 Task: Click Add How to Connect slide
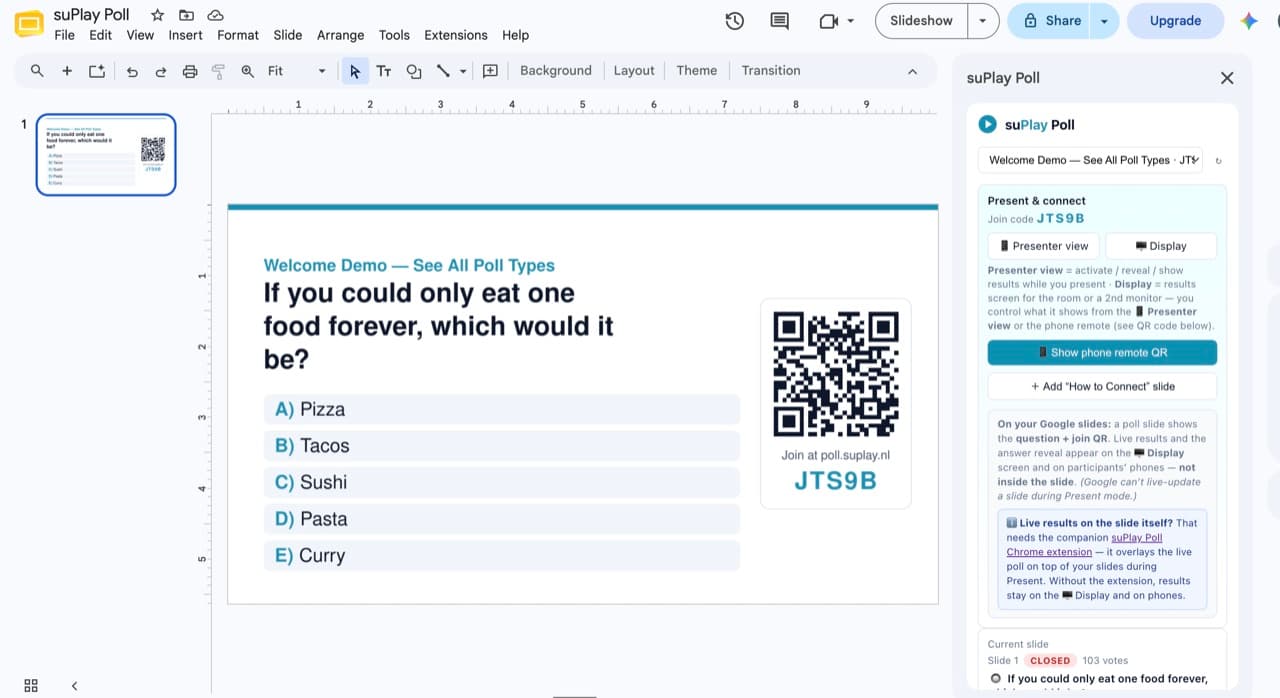[1102, 386]
